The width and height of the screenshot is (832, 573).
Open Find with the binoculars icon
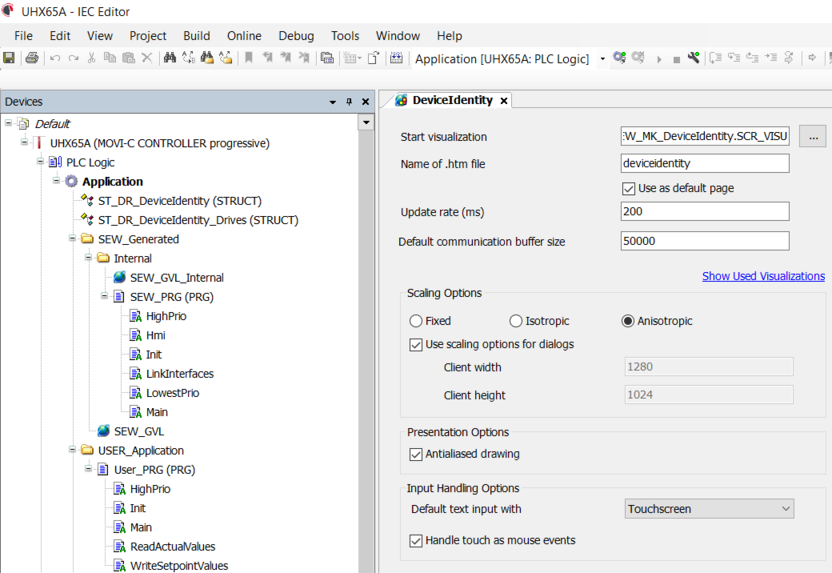[170, 59]
